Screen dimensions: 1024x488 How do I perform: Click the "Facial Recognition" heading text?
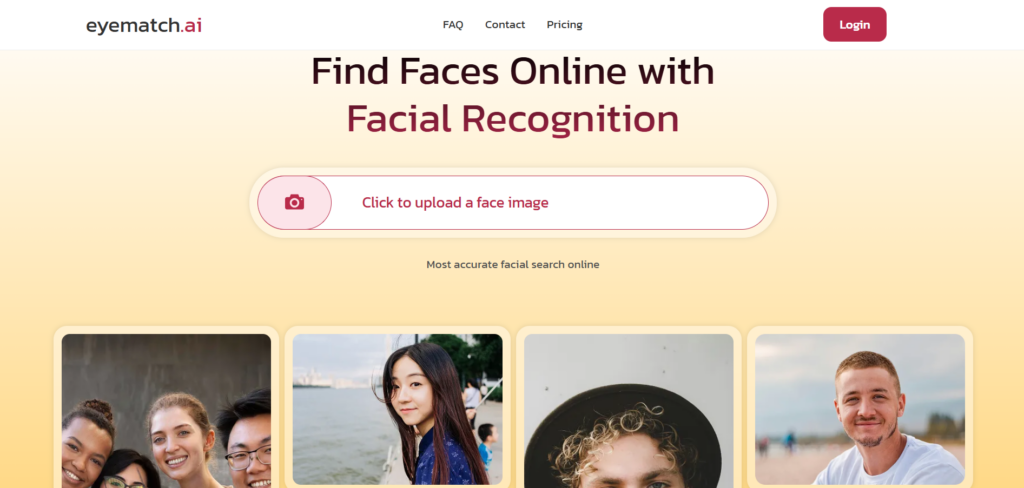tap(513, 120)
